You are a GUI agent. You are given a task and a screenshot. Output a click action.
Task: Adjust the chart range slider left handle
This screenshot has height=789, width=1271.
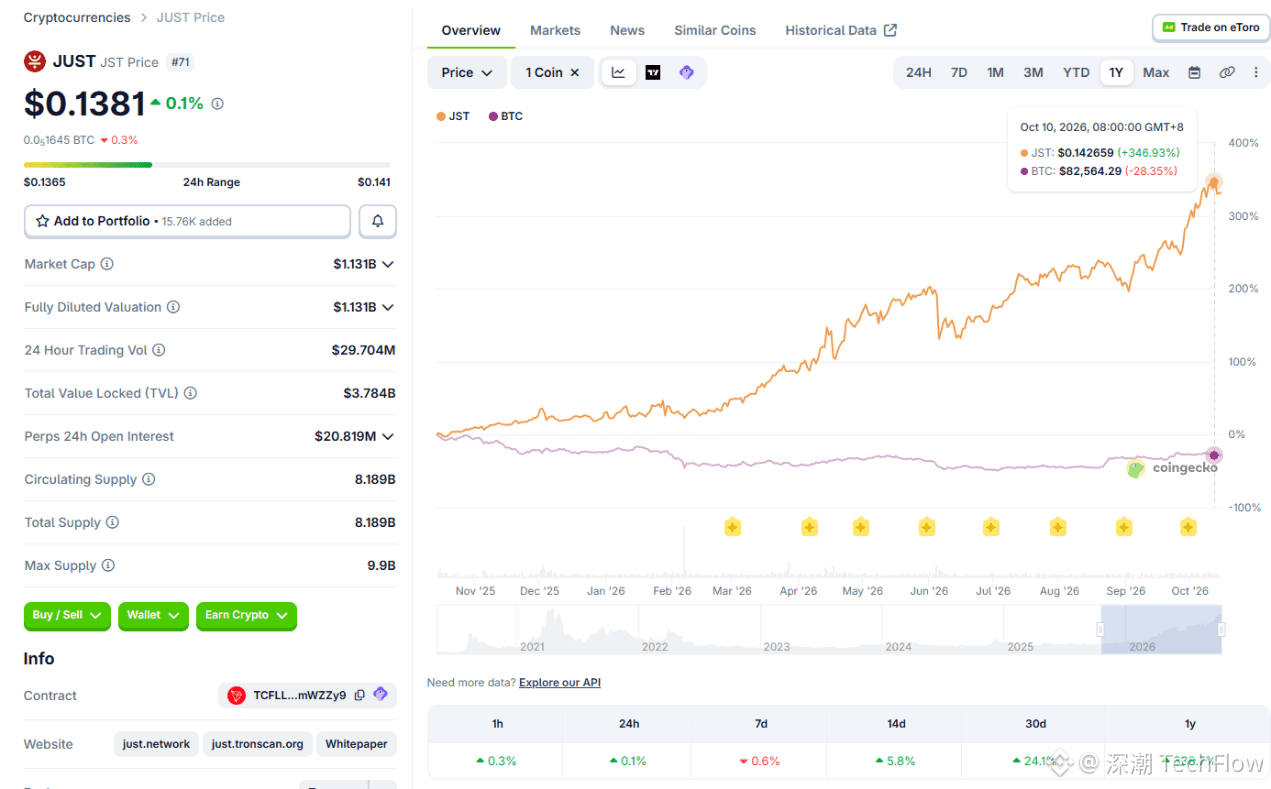pos(1100,629)
